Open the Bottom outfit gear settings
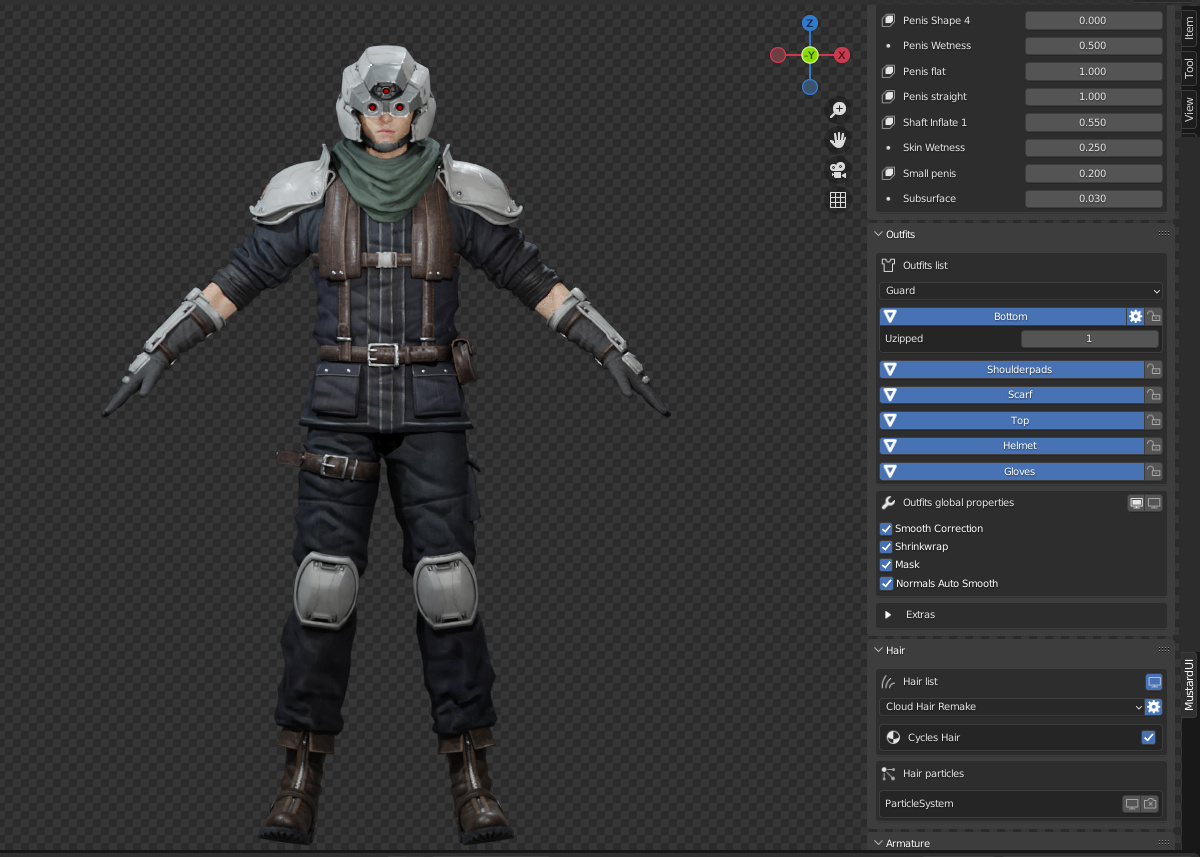 [x=1135, y=316]
